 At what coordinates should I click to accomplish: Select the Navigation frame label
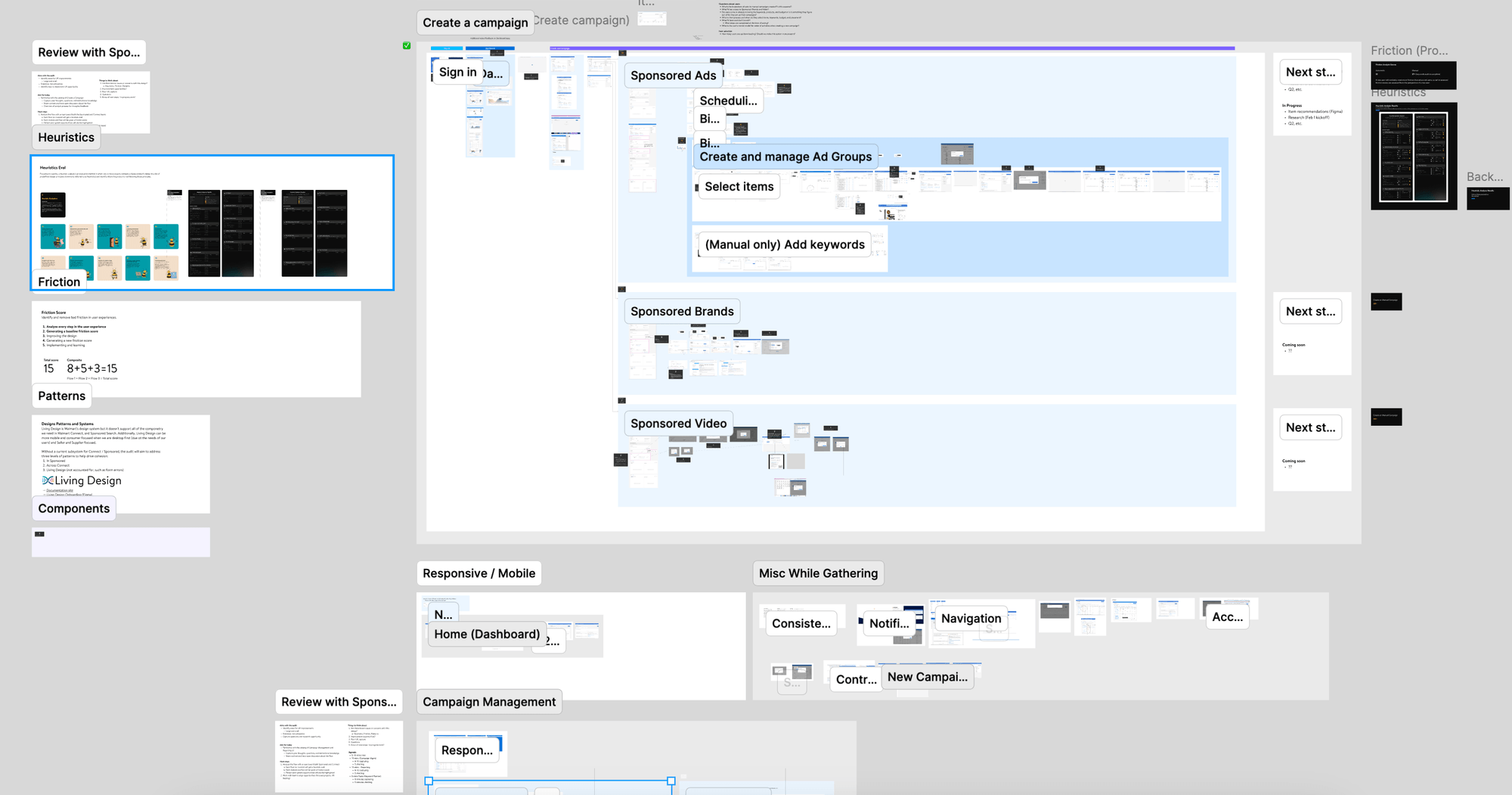click(971, 618)
